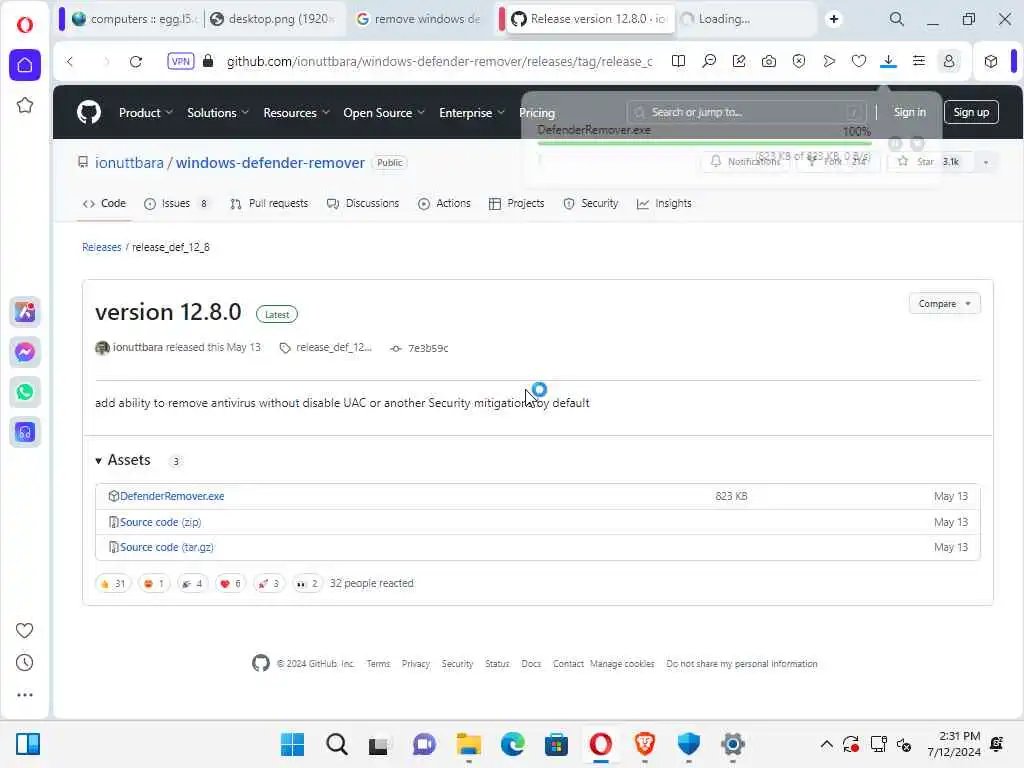The image size is (1024, 768).
Task: Expand the Product dropdown menu
Action: tap(146, 112)
